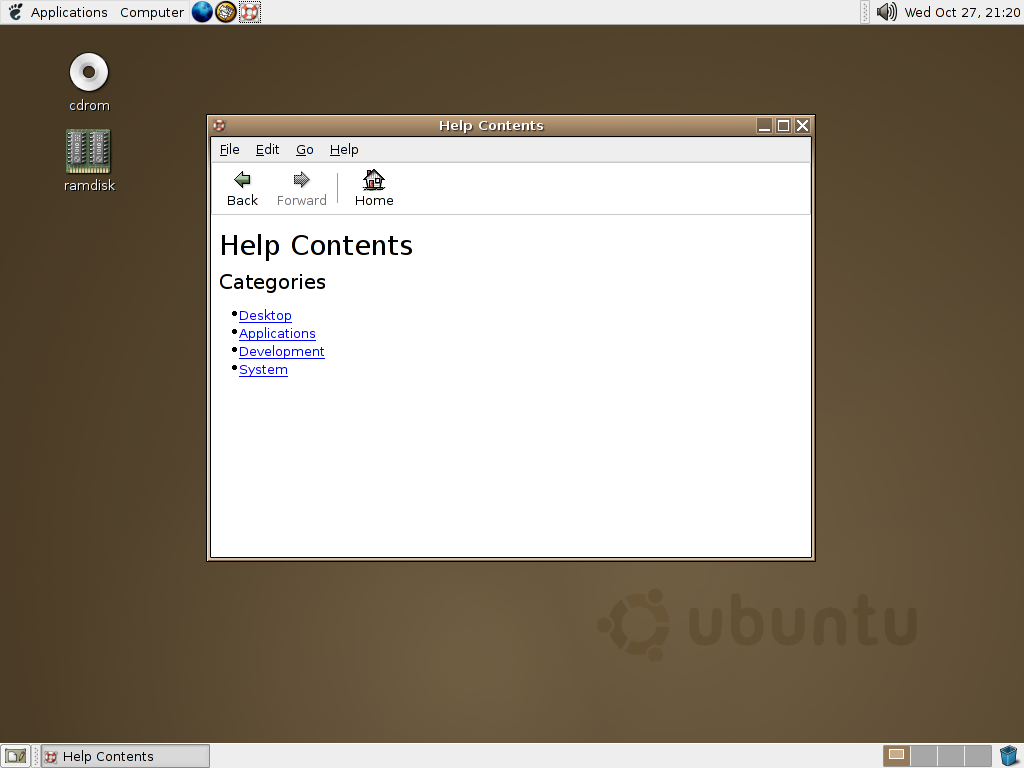This screenshot has width=1024, height=768.
Task: Click the Back arrow in Help toolbar
Action: point(242,188)
